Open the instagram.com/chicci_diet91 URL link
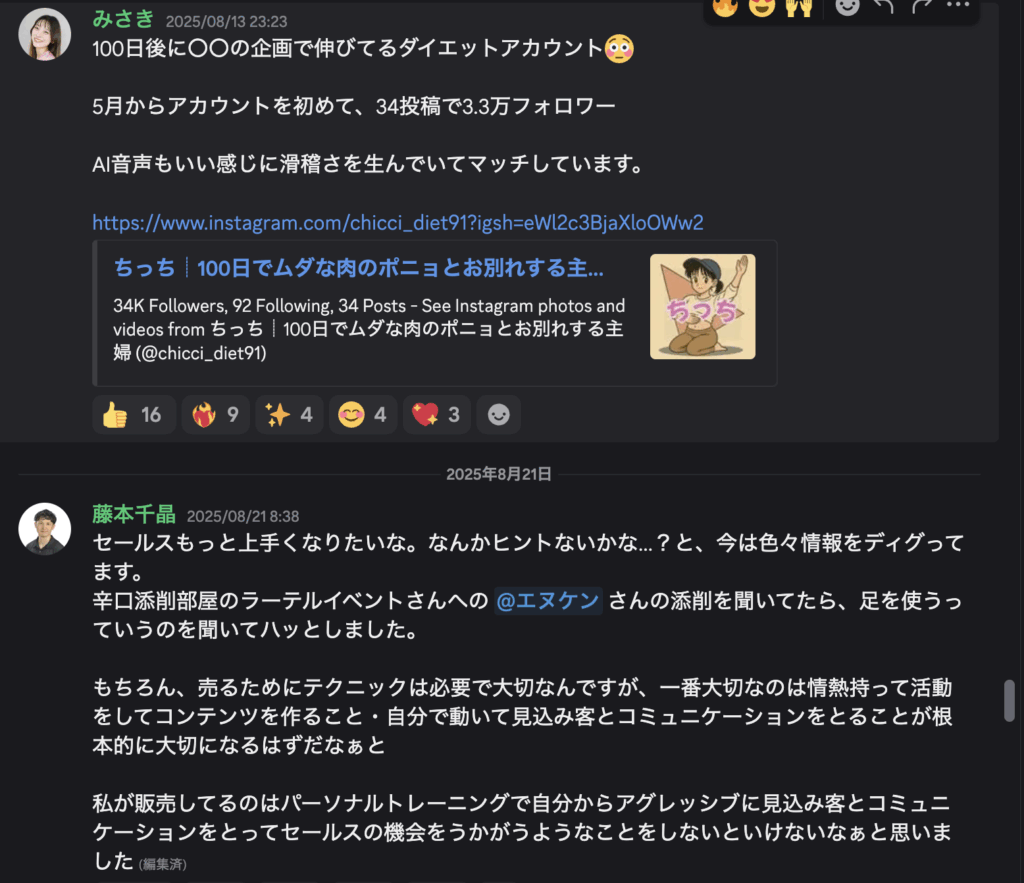Image resolution: width=1024 pixels, height=883 pixels. click(398, 223)
